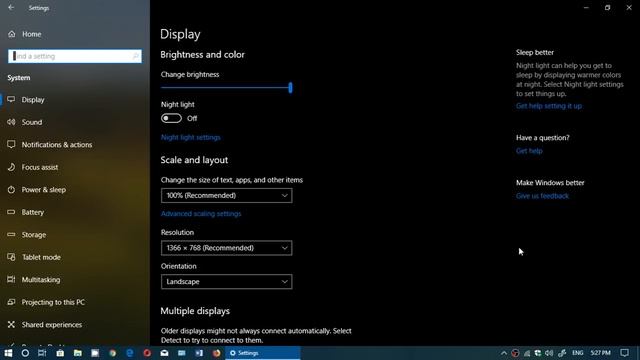Click the Change brightness slider handle
The image size is (640, 360).
pyautogui.click(x=290, y=87)
